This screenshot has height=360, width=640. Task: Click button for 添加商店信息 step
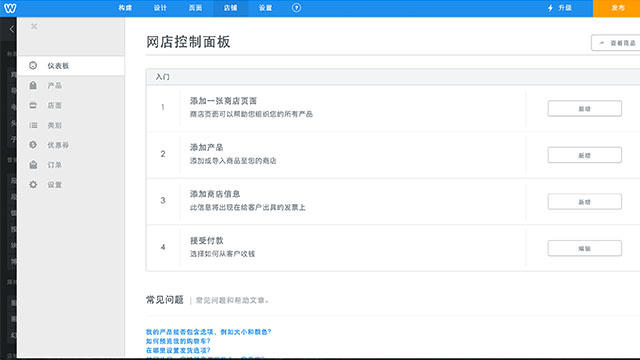pos(584,202)
